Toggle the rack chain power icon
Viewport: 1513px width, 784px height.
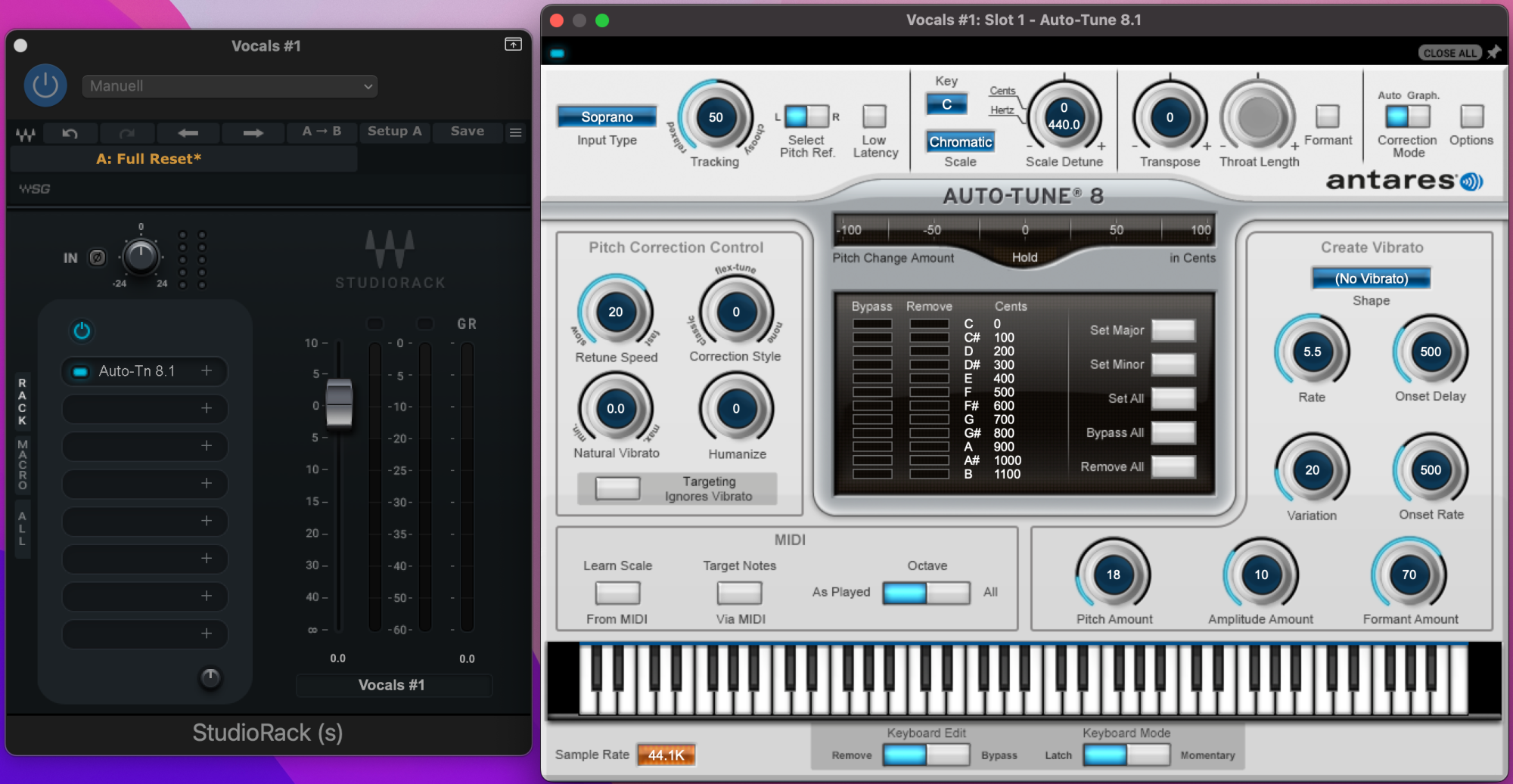tap(82, 330)
